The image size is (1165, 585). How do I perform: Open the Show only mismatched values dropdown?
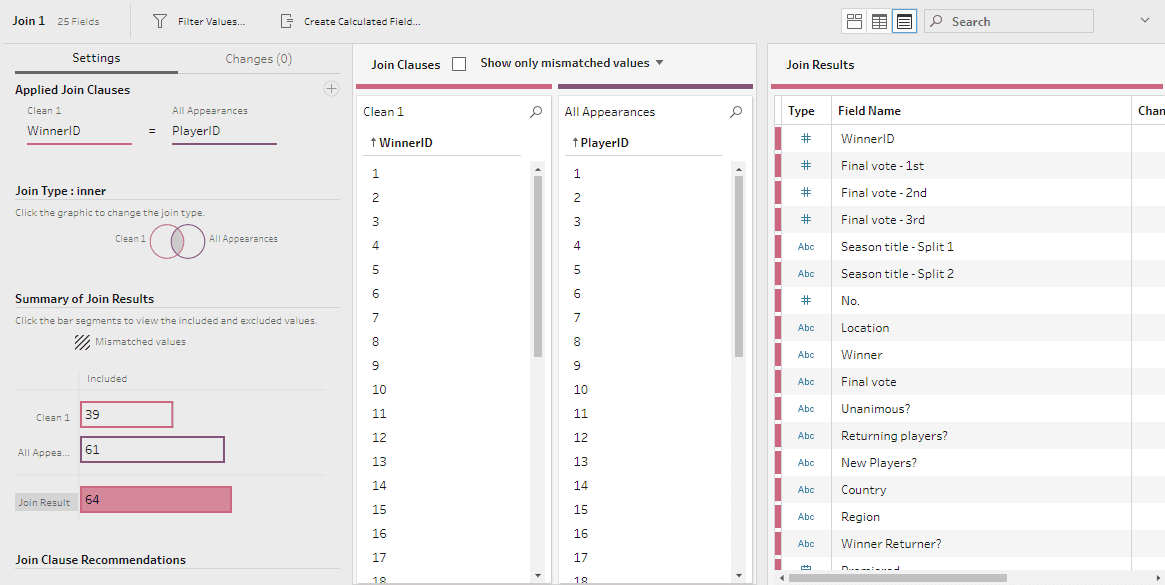click(x=659, y=62)
